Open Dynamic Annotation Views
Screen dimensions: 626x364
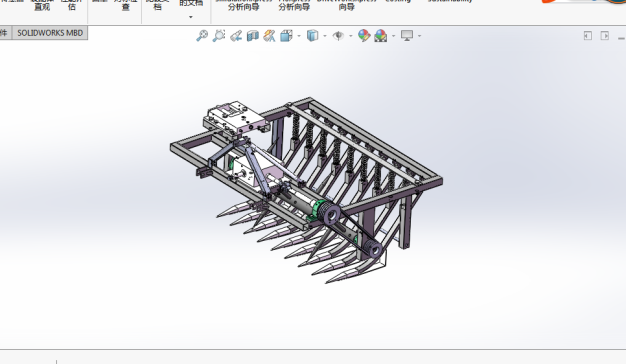[269, 36]
